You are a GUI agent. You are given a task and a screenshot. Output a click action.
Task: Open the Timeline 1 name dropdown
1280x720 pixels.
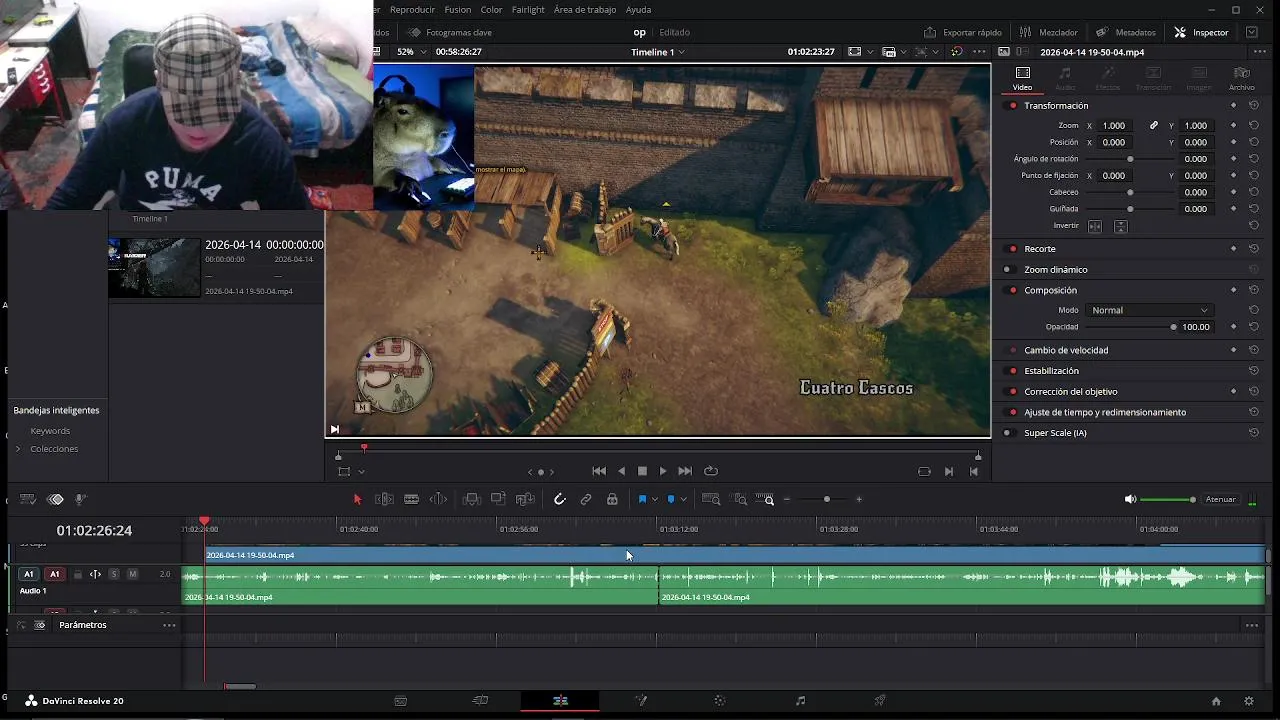click(x=657, y=52)
